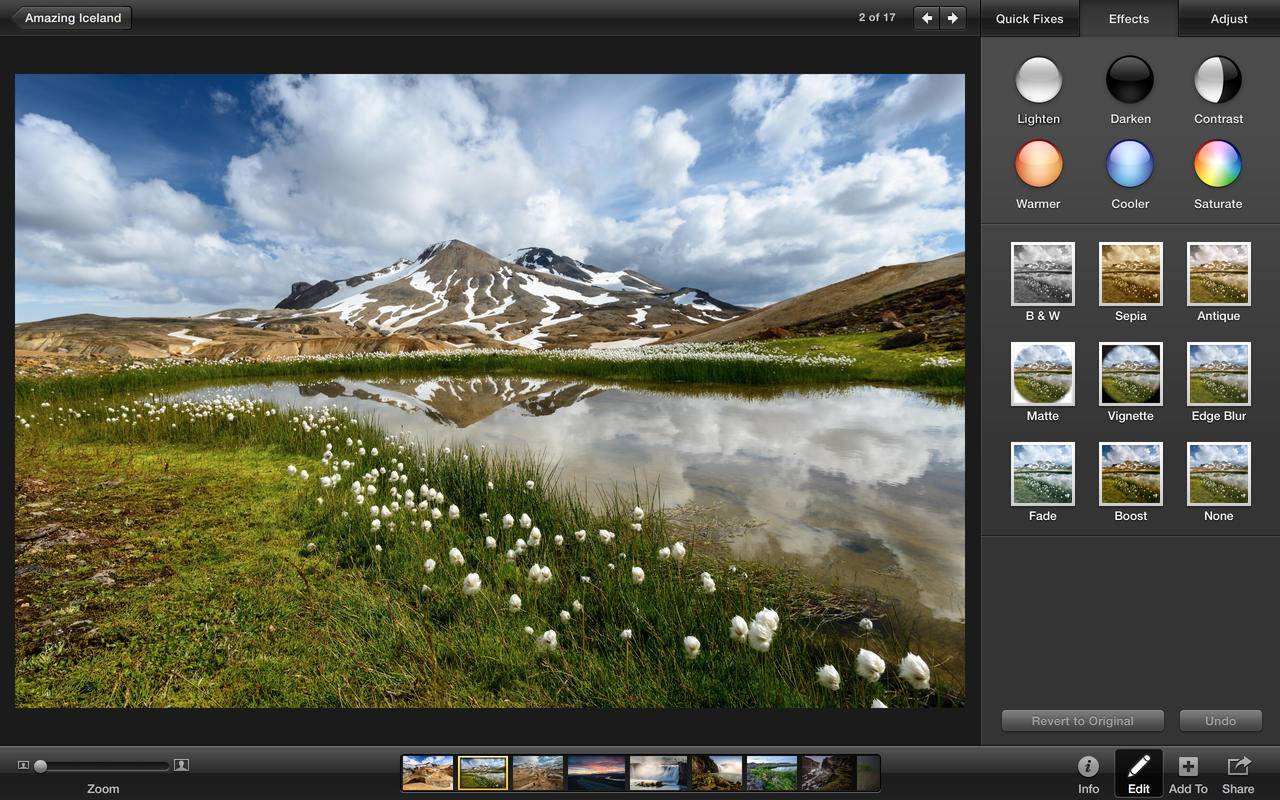Go to the next photo arrow

[x=954, y=18]
